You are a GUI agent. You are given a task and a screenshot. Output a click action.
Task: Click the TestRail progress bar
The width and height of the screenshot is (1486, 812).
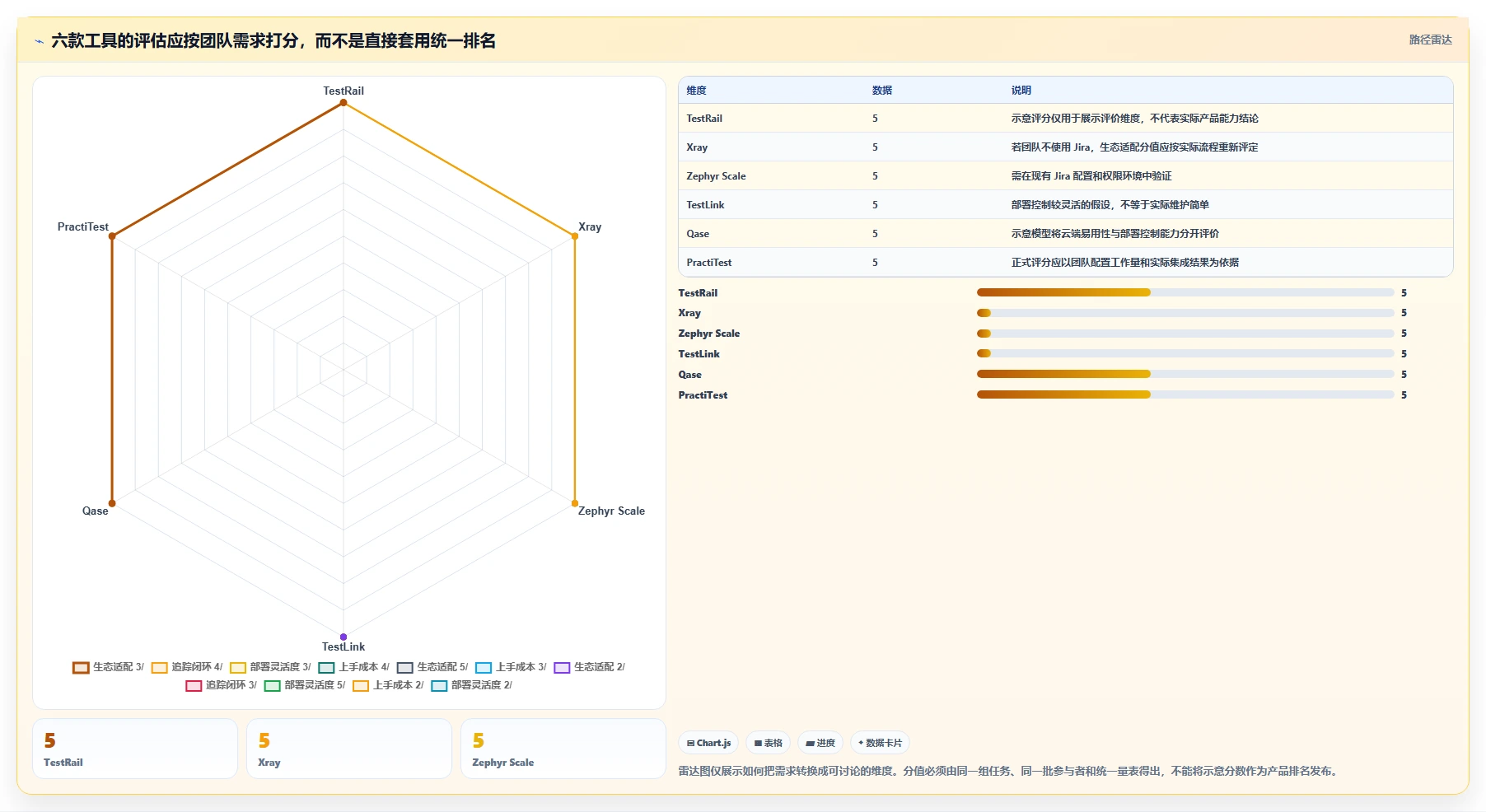[x=1185, y=292]
